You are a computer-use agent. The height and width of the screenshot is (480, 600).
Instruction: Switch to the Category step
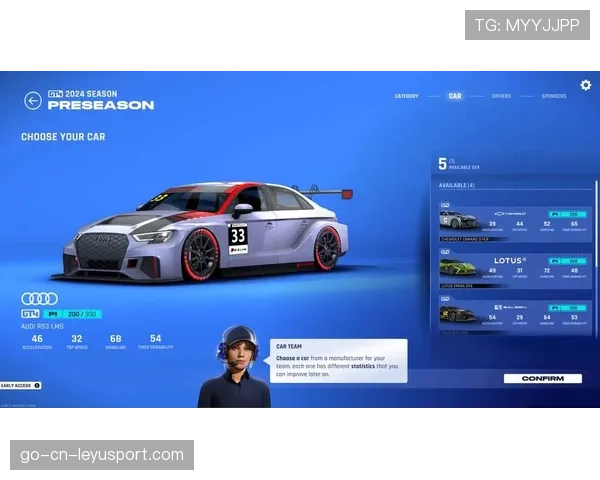(x=406, y=96)
